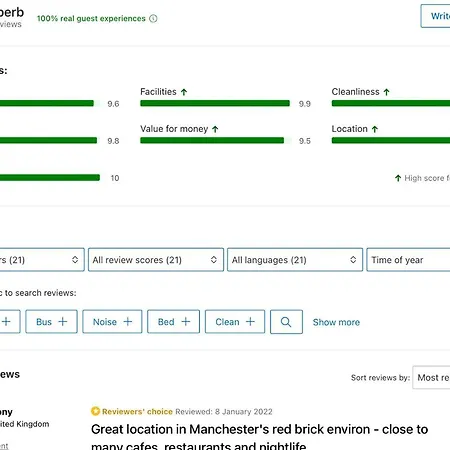Image resolution: width=450 pixels, height=450 pixels.
Task: Open the reviewers filter dropdown ending in (21)
Action: coord(42,260)
